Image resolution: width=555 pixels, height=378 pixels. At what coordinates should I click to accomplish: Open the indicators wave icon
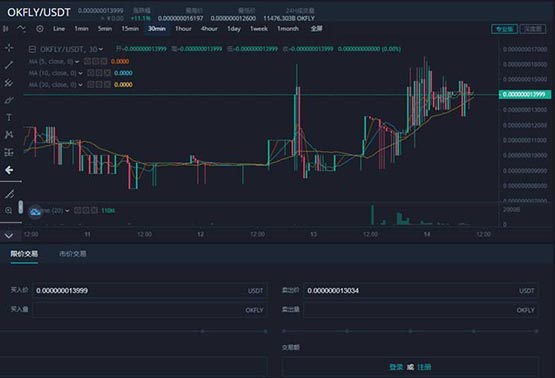click(x=21, y=29)
